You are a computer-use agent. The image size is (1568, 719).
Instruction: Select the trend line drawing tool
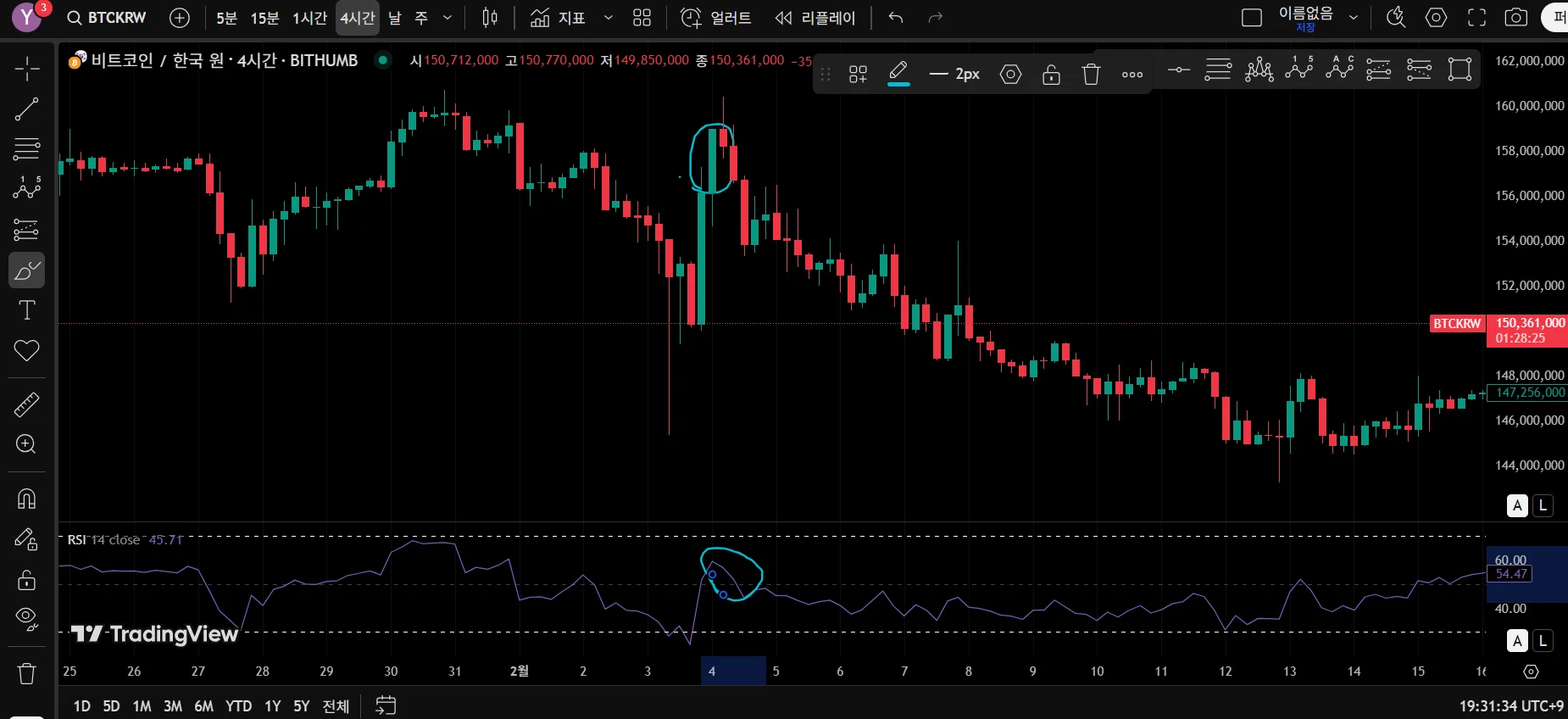pos(26,109)
